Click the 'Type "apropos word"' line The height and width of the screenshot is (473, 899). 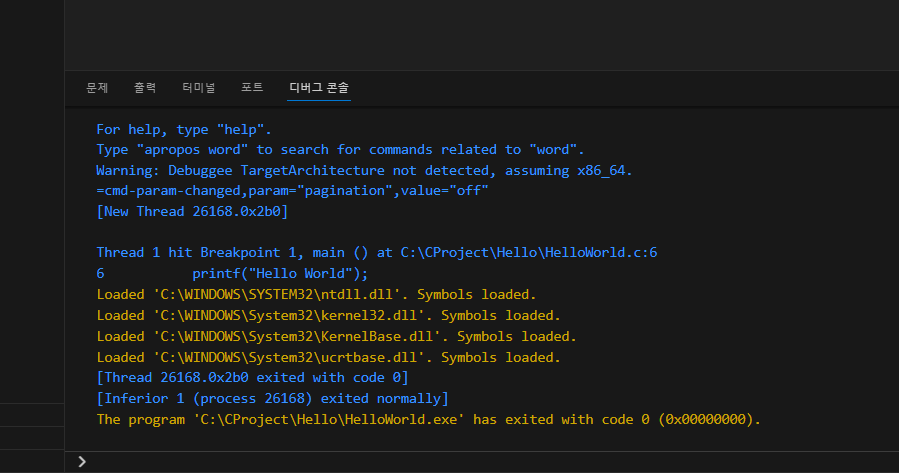340,150
